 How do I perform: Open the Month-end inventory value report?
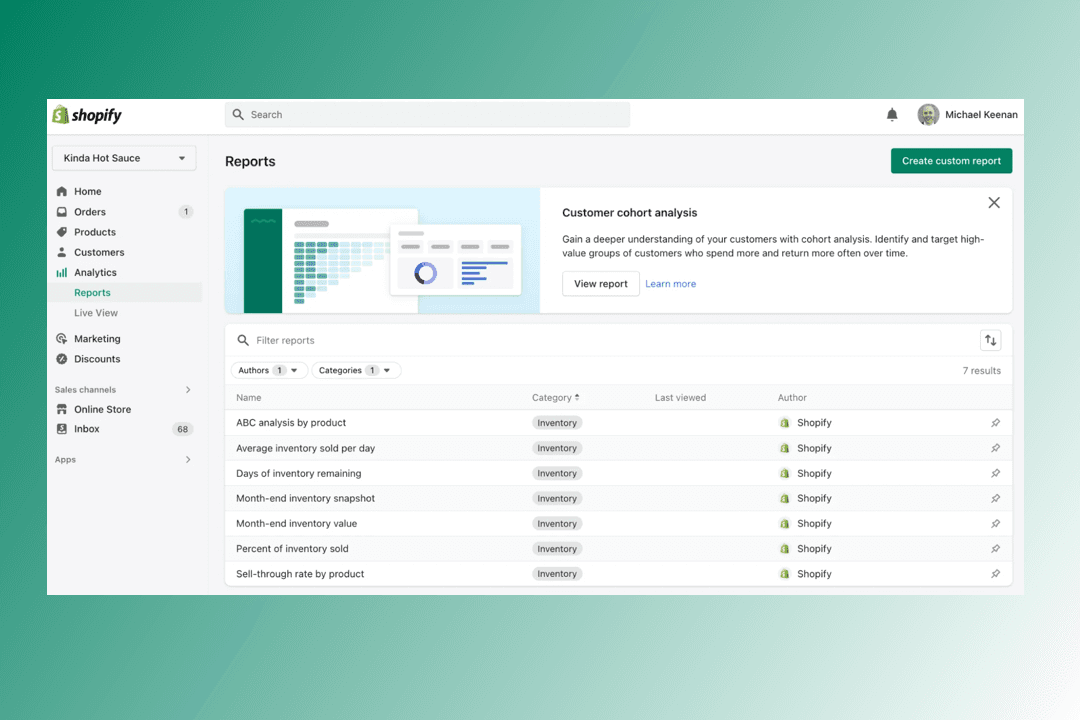pyautogui.click(x=296, y=524)
